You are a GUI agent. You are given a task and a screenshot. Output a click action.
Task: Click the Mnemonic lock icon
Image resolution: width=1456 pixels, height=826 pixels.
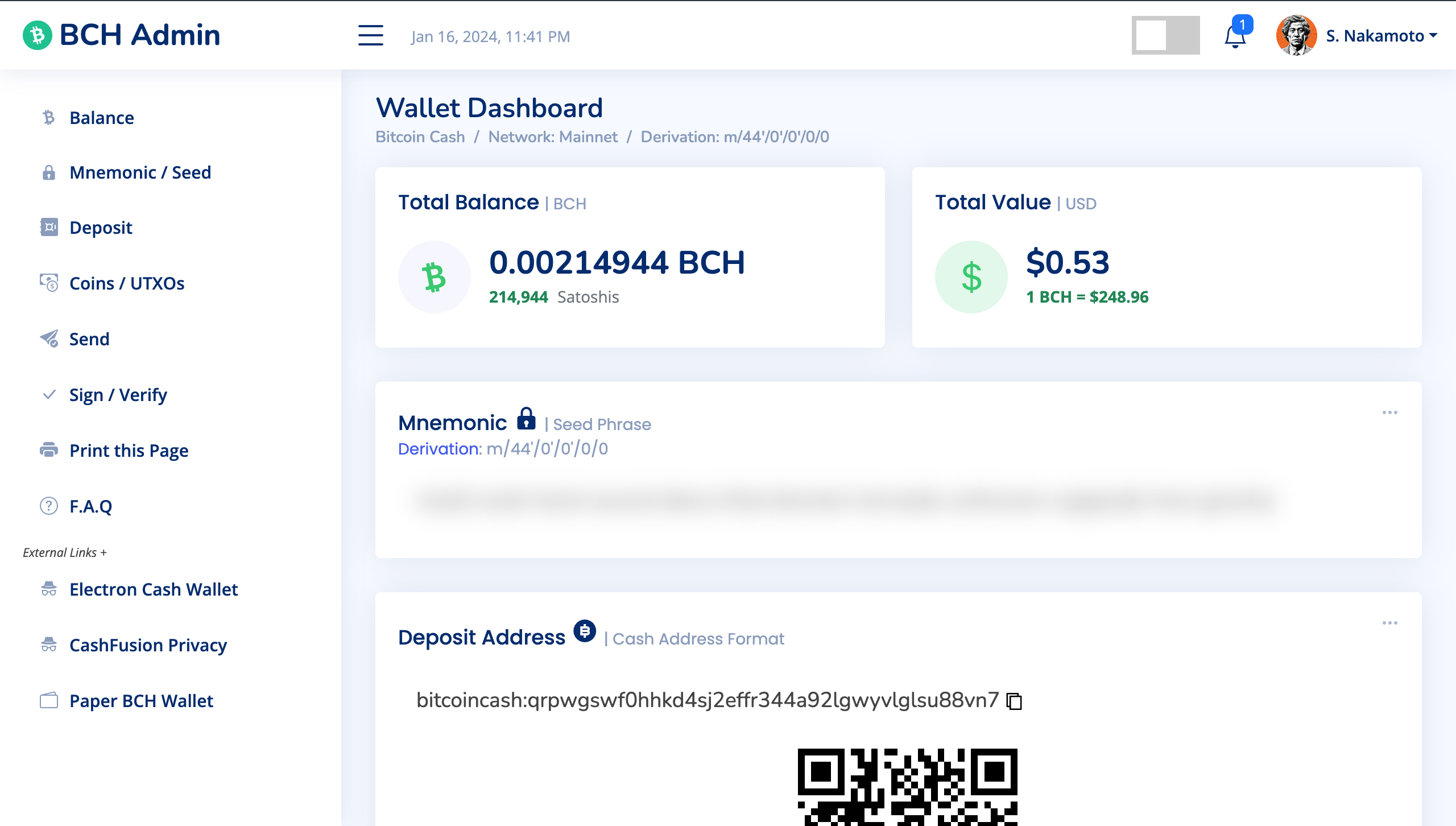click(x=526, y=419)
